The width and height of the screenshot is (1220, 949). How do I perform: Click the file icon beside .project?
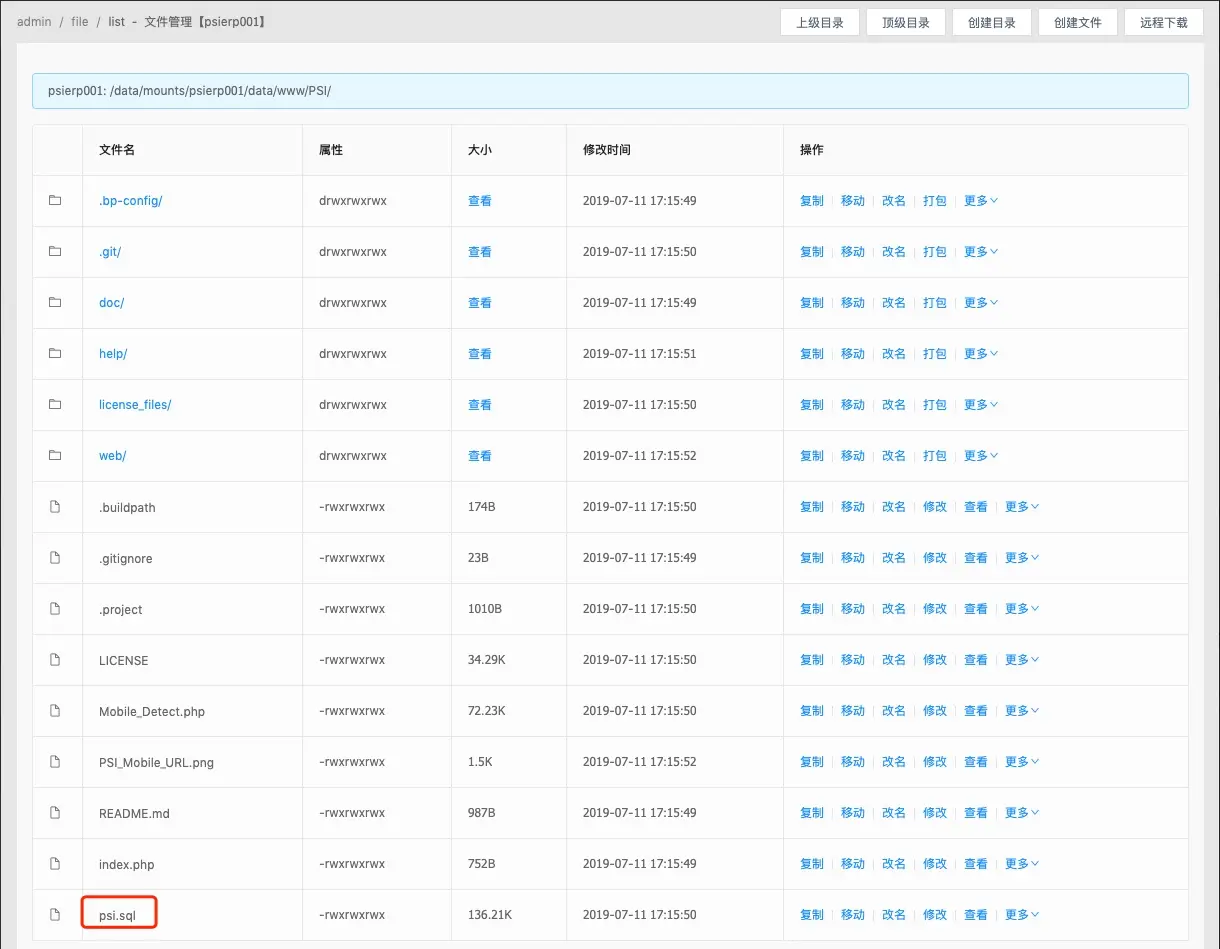pos(55,609)
